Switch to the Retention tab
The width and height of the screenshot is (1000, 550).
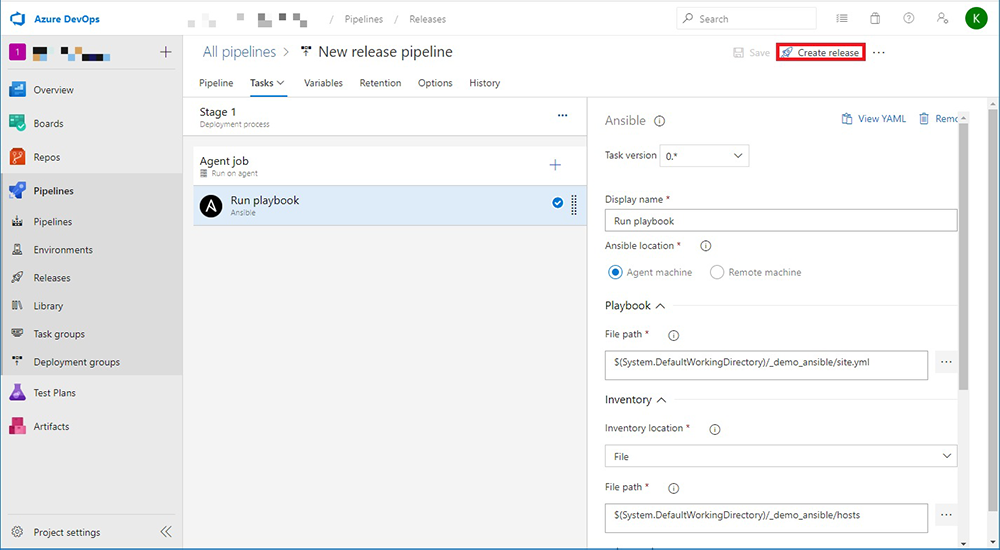(380, 83)
